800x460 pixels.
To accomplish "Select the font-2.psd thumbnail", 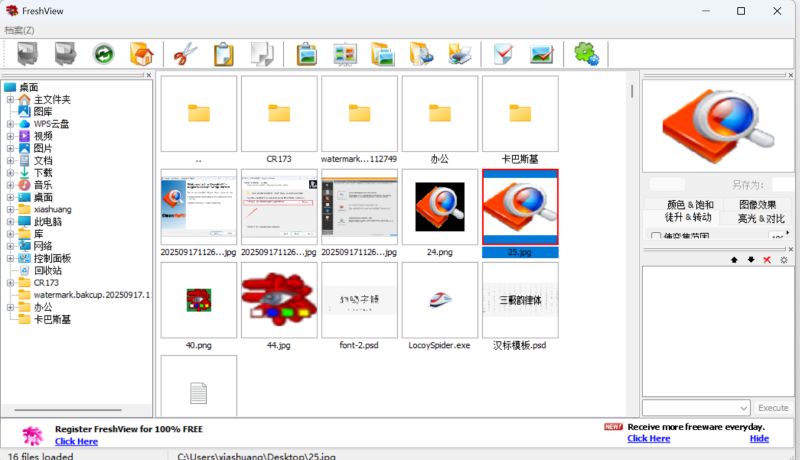I will coord(359,300).
